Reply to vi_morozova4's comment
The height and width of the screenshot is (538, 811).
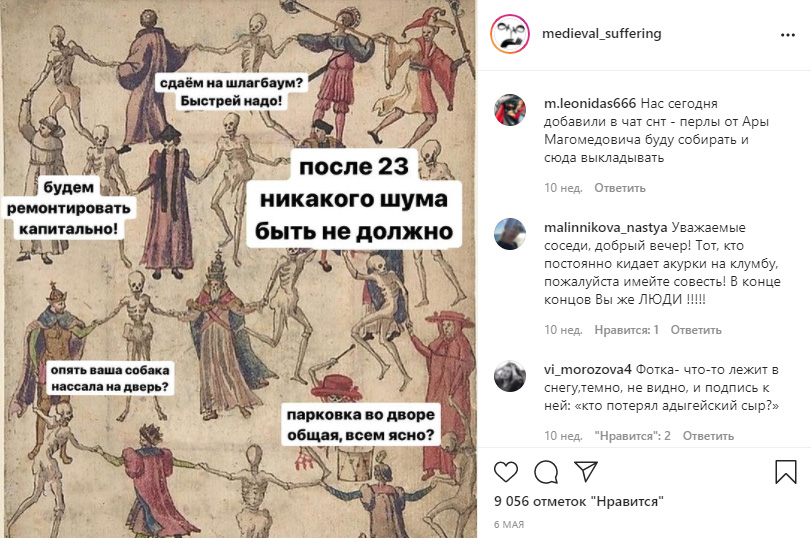pos(708,436)
